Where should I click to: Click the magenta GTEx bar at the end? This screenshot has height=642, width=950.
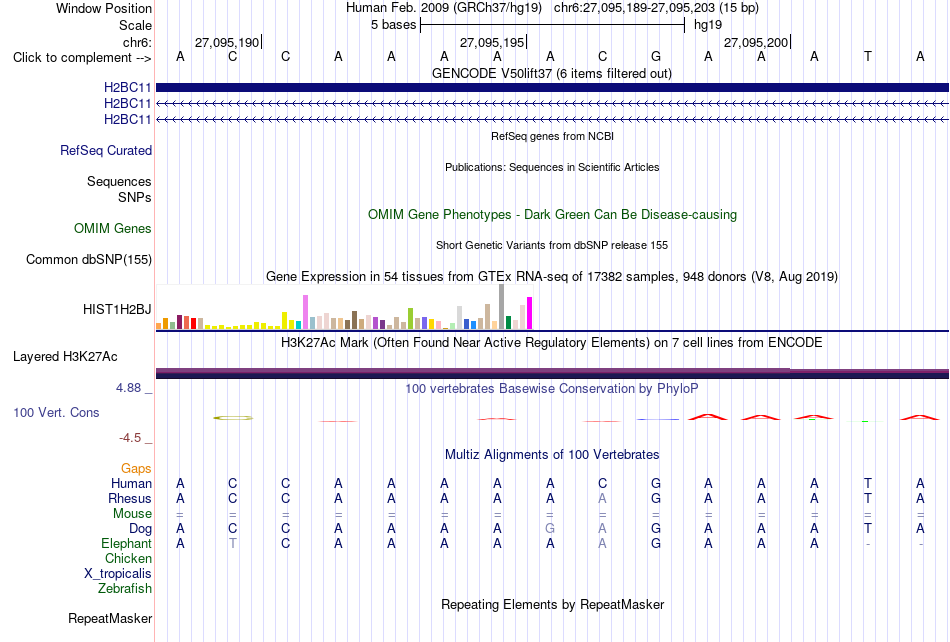[530, 313]
